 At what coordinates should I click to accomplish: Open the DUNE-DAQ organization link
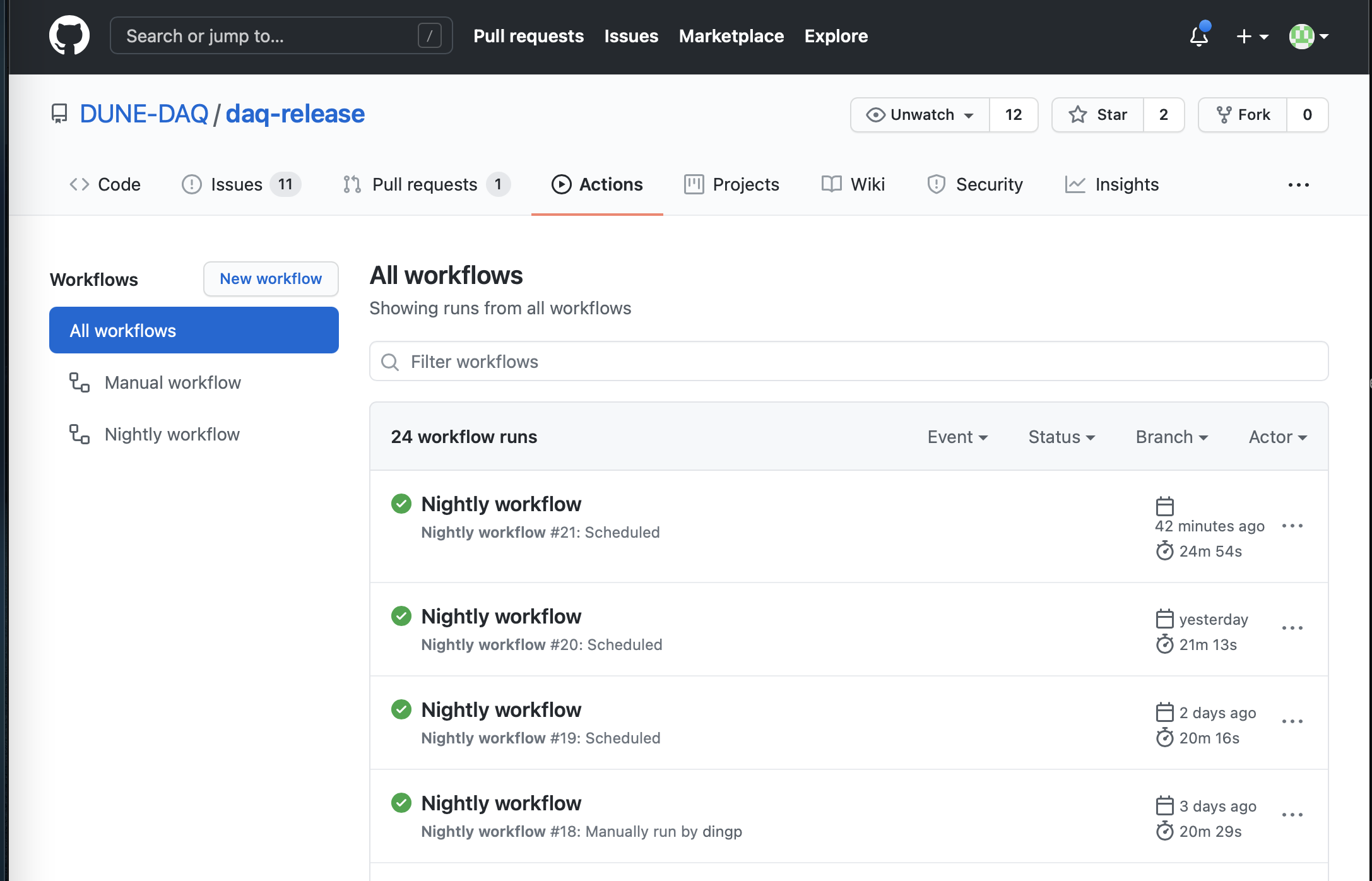[x=144, y=114]
